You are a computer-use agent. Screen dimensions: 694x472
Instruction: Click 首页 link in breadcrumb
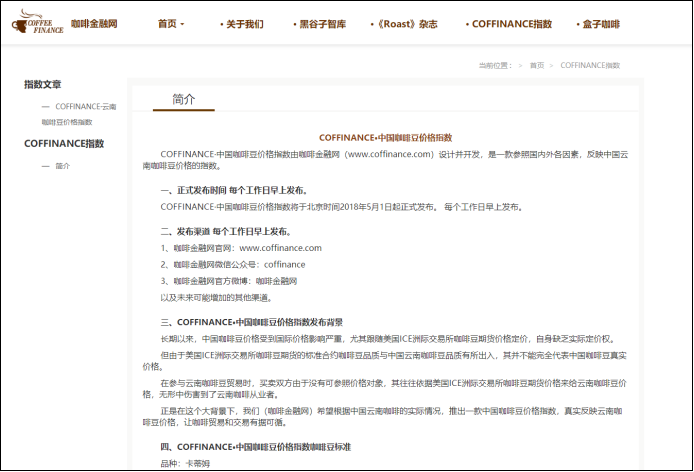(537, 65)
